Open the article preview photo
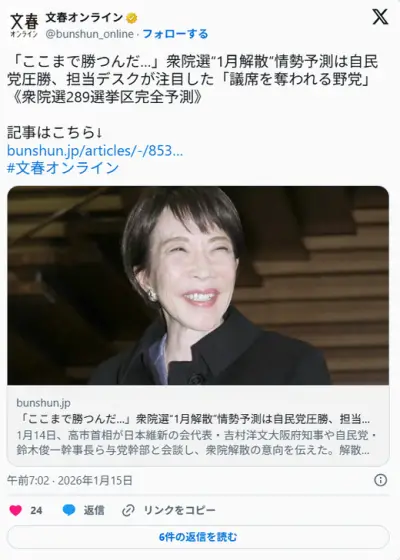The image size is (400, 560). (x=198, y=285)
